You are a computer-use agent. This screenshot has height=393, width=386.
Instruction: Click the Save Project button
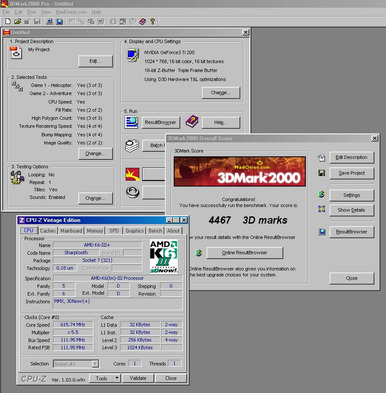click(x=352, y=173)
